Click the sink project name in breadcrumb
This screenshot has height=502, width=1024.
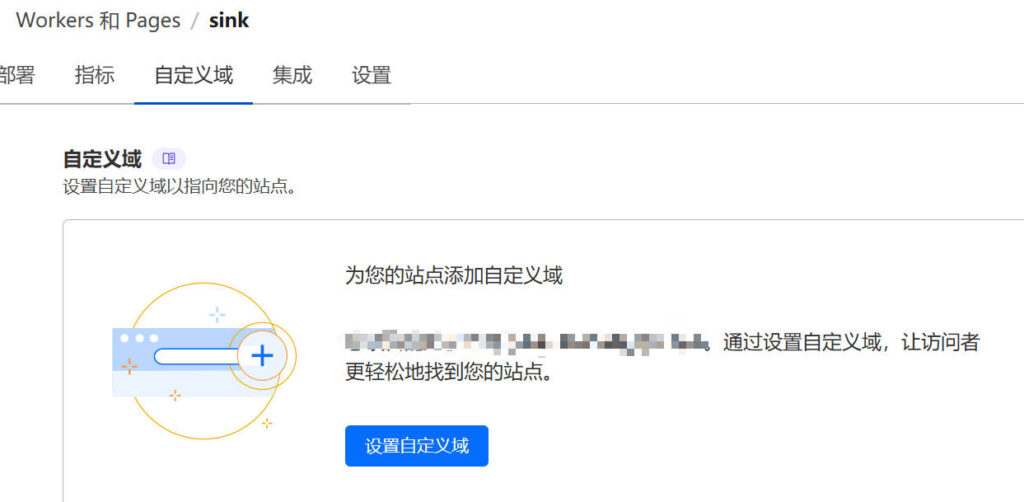(229, 20)
